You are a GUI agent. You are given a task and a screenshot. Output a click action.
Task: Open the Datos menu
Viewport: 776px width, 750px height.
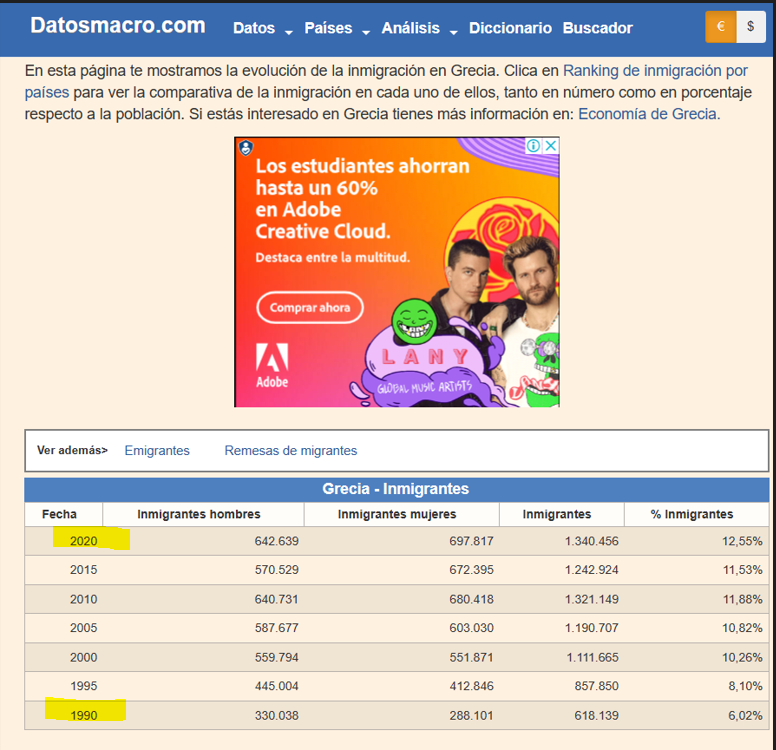(254, 28)
